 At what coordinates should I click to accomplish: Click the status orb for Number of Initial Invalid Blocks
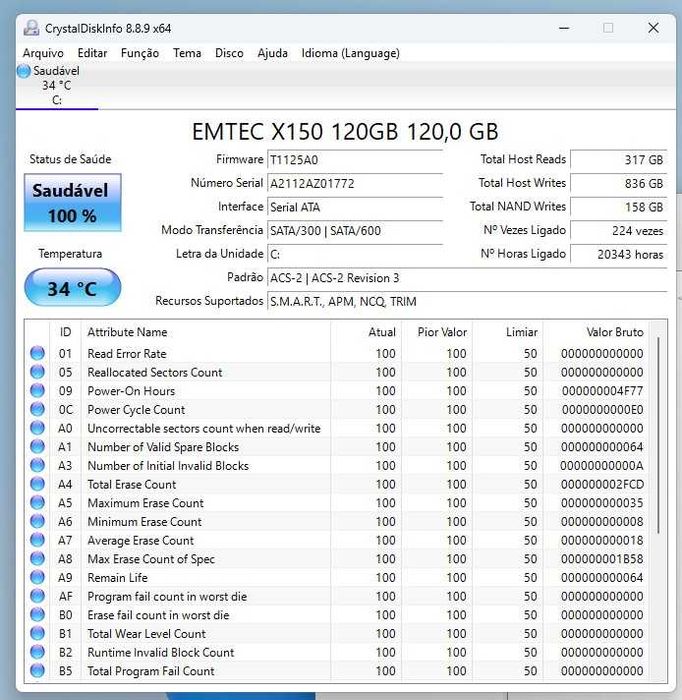37,465
